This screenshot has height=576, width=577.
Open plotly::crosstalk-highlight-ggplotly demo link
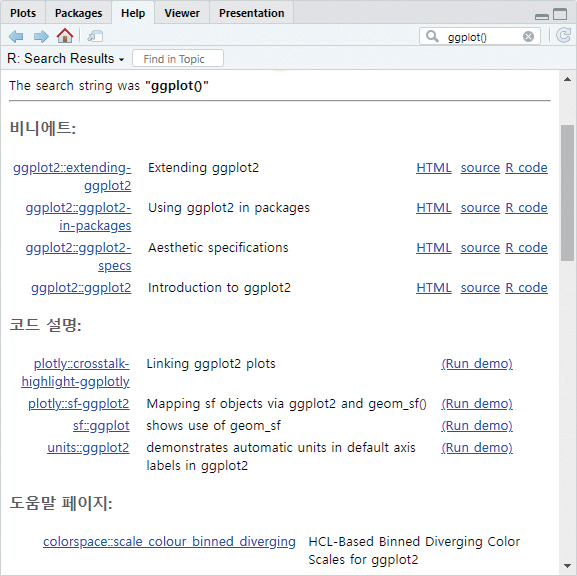(75, 373)
